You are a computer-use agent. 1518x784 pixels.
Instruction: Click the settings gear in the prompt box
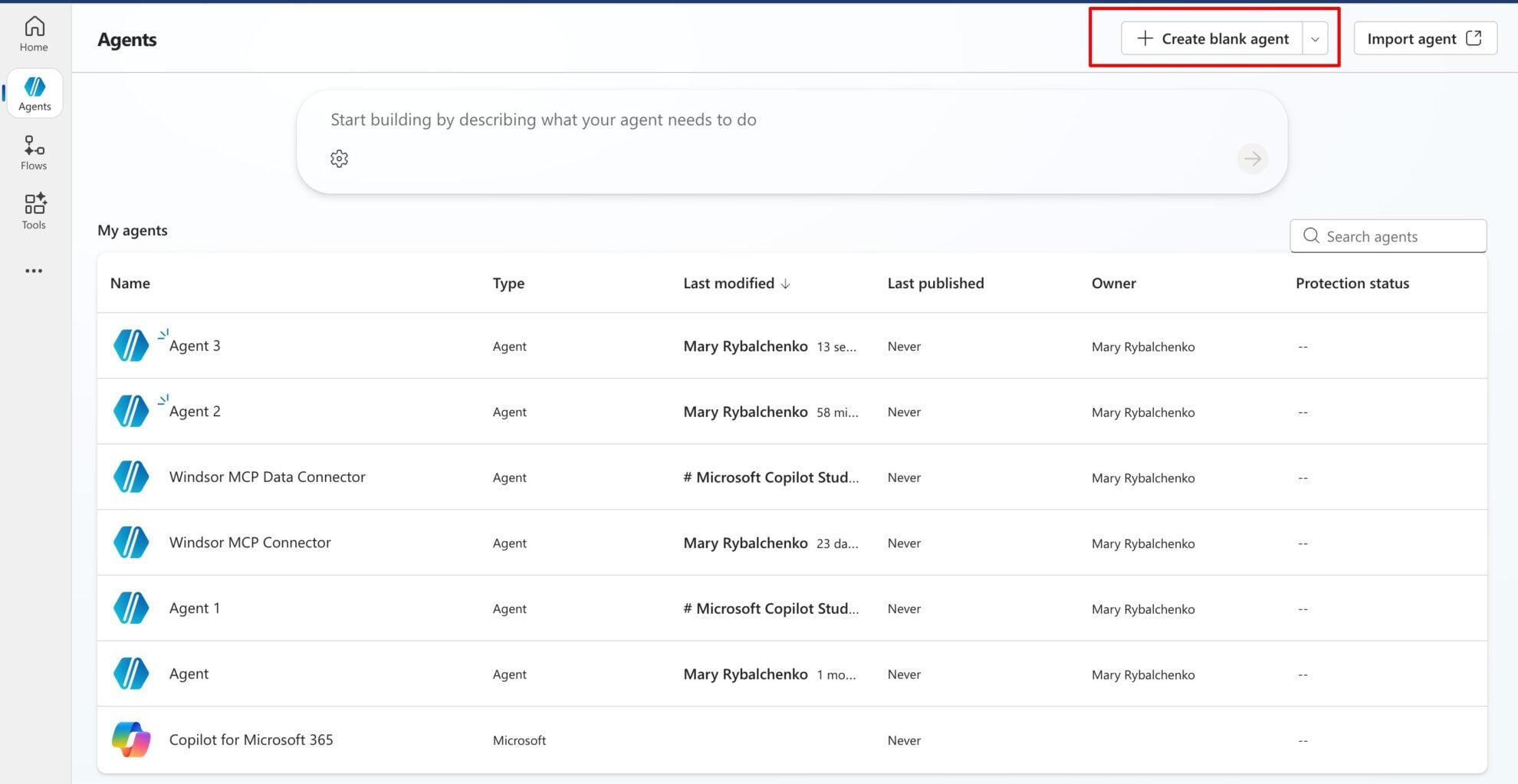click(x=339, y=159)
